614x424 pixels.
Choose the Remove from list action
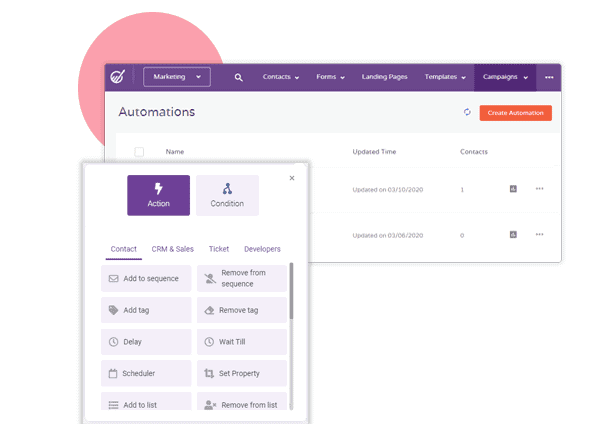(242, 402)
